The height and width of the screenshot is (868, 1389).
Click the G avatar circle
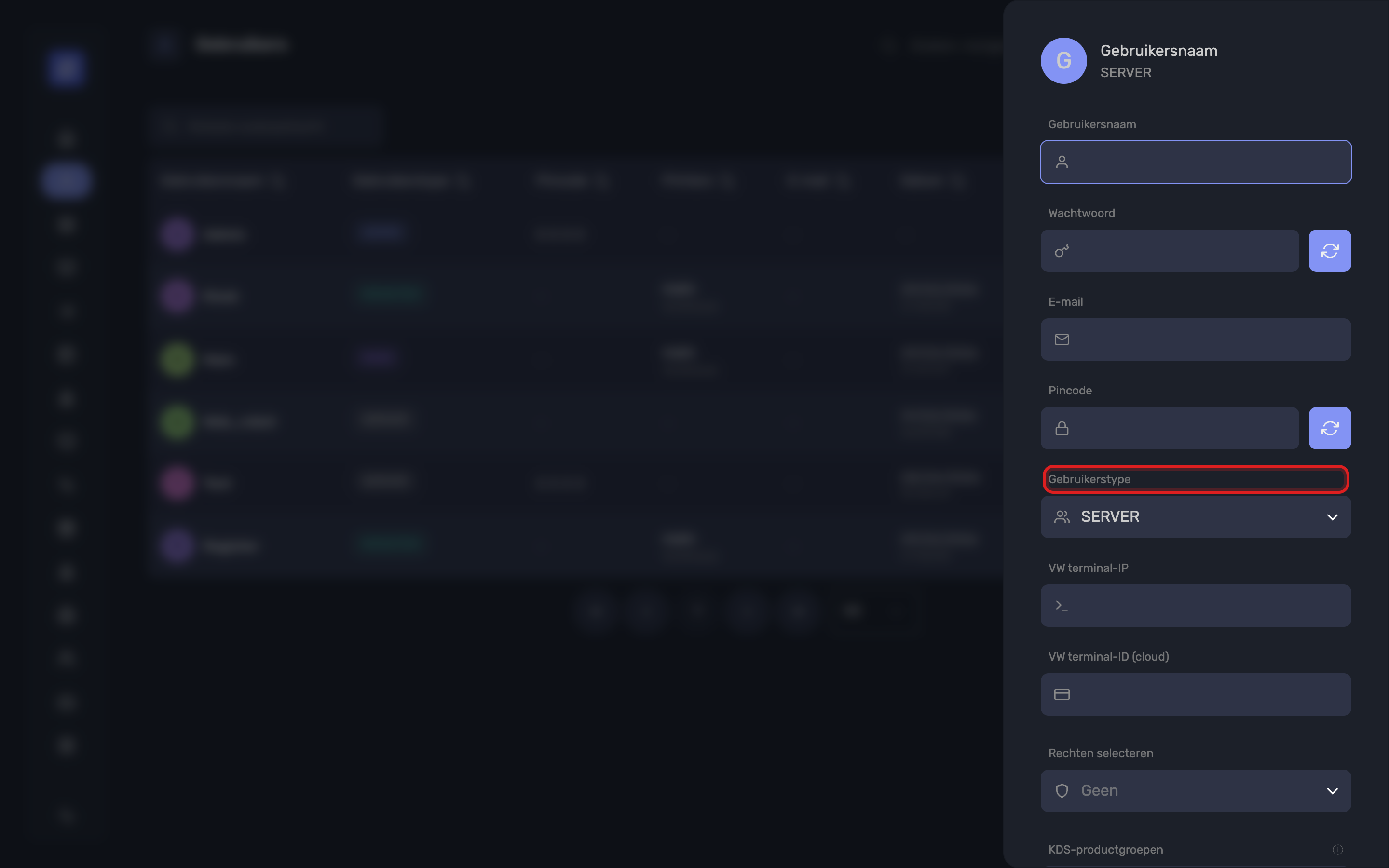[x=1063, y=61]
